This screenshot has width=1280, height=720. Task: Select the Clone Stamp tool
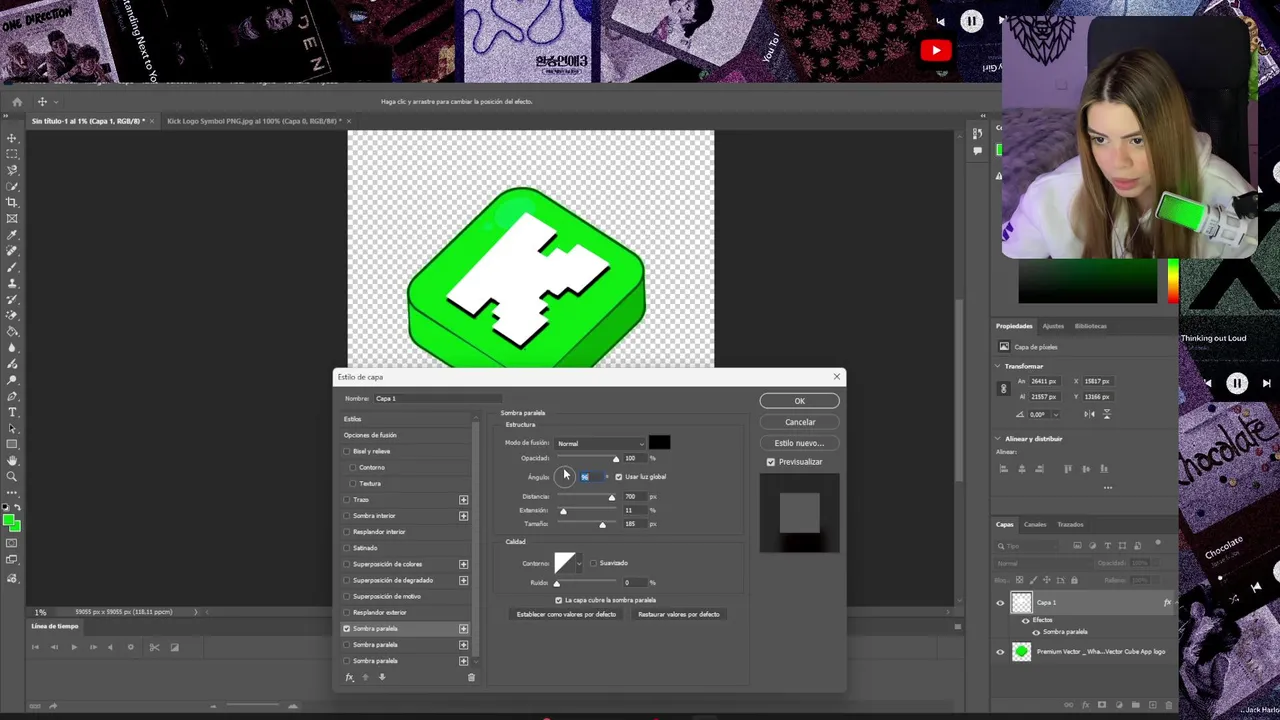pyautogui.click(x=12, y=283)
